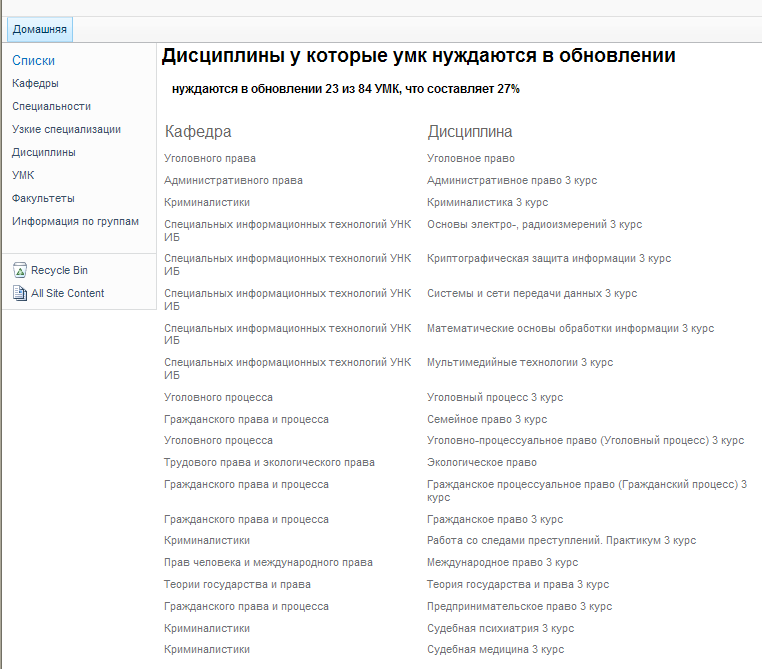Click the Дисциплина column header
The height and width of the screenshot is (669, 762).
tap(469, 132)
